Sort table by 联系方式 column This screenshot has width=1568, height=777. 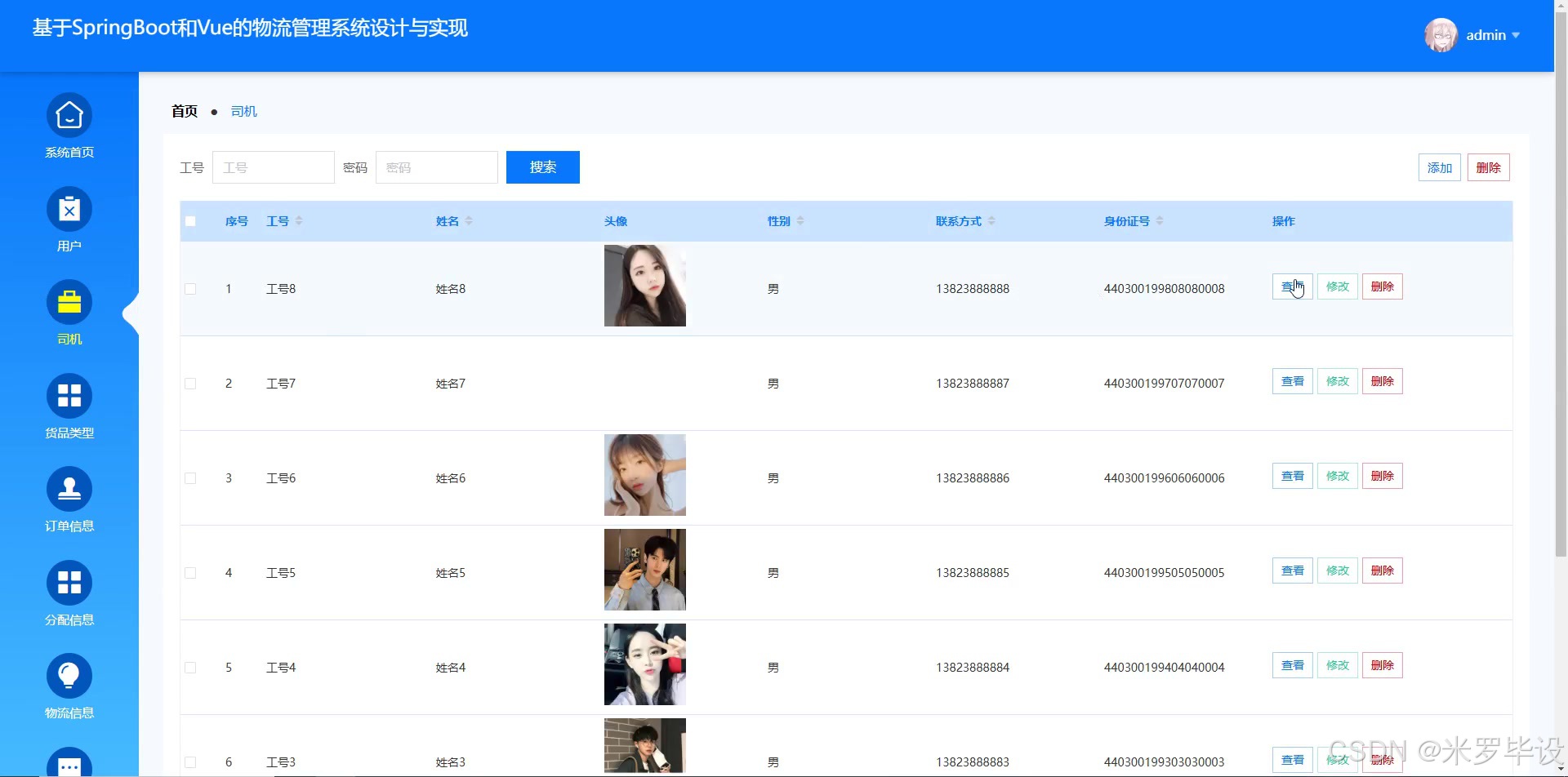click(x=991, y=221)
